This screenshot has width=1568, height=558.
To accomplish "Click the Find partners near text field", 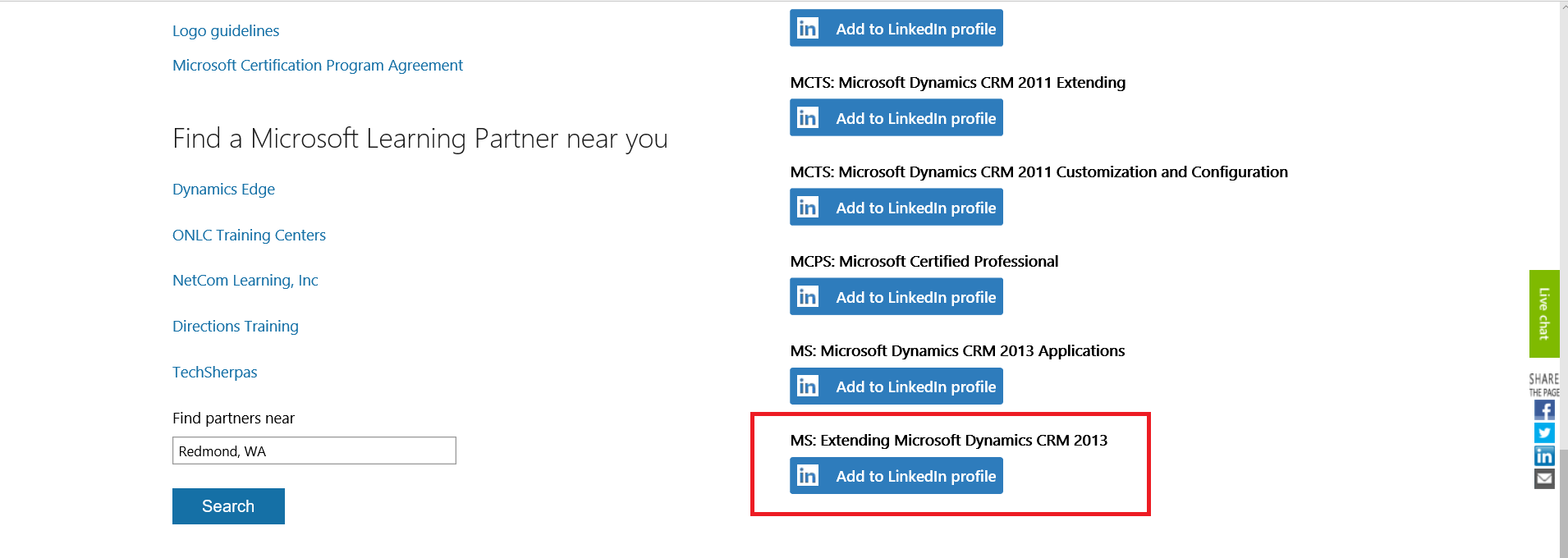I will [x=314, y=451].
